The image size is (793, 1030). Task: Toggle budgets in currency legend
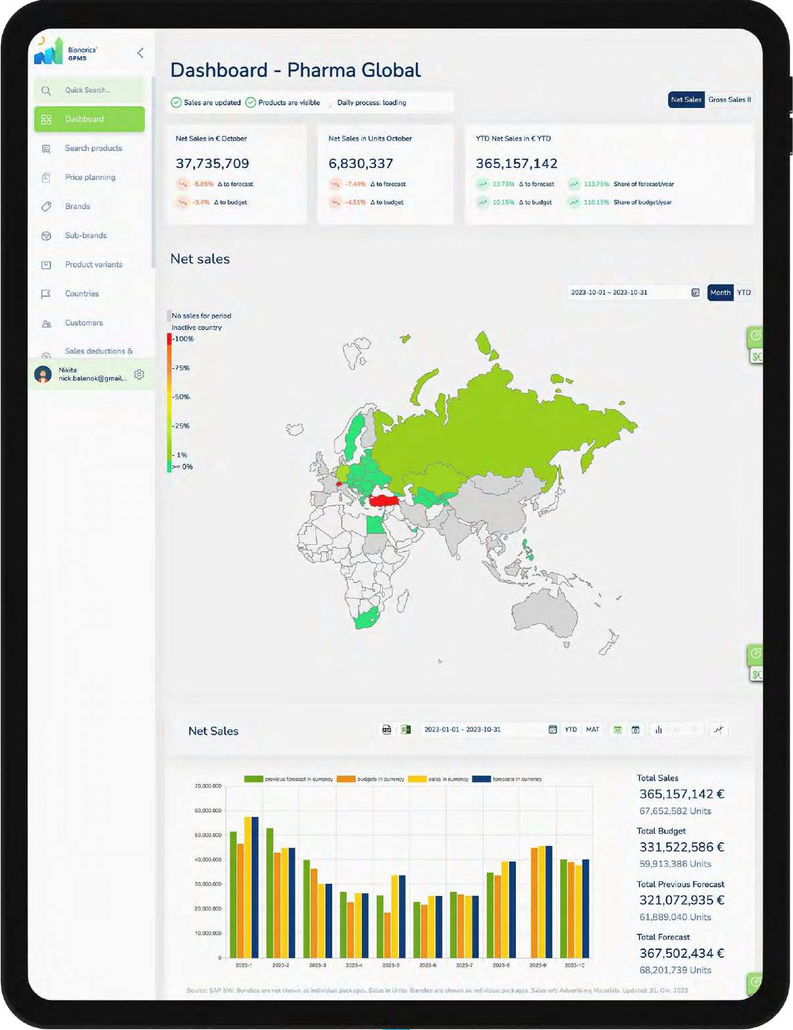371,779
